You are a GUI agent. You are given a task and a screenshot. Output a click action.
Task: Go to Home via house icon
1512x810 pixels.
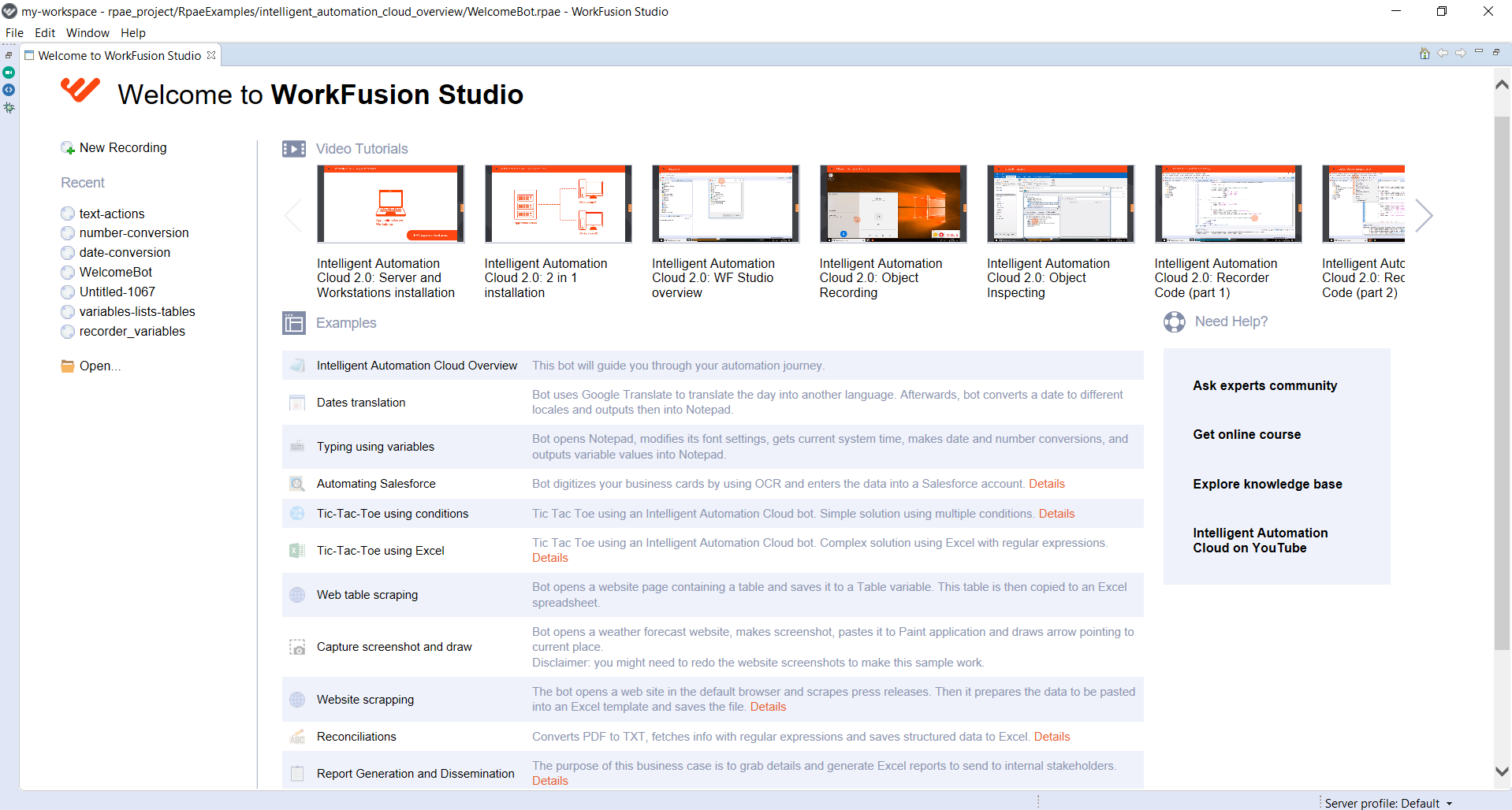pyautogui.click(x=1424, y=54)
